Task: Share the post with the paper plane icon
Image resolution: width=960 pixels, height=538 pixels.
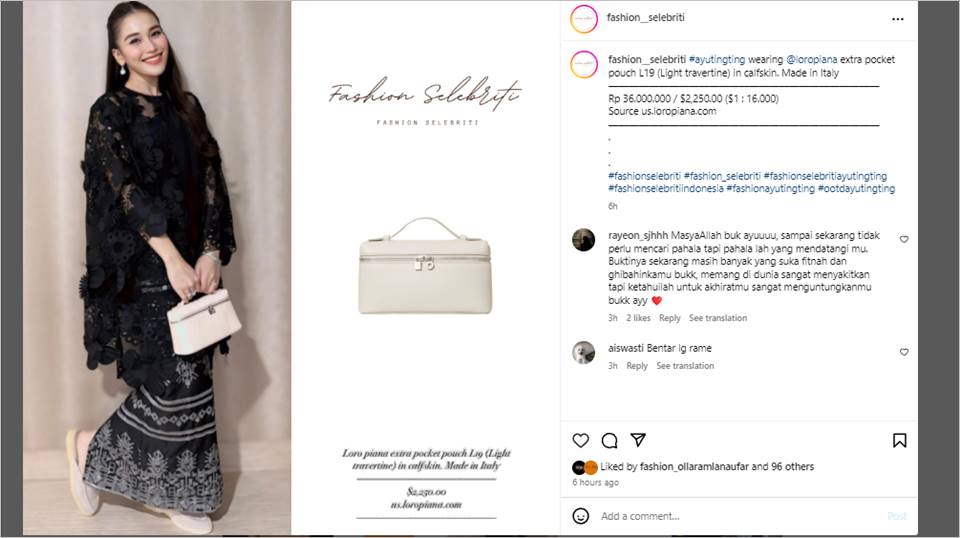Action: click(638, 439)
